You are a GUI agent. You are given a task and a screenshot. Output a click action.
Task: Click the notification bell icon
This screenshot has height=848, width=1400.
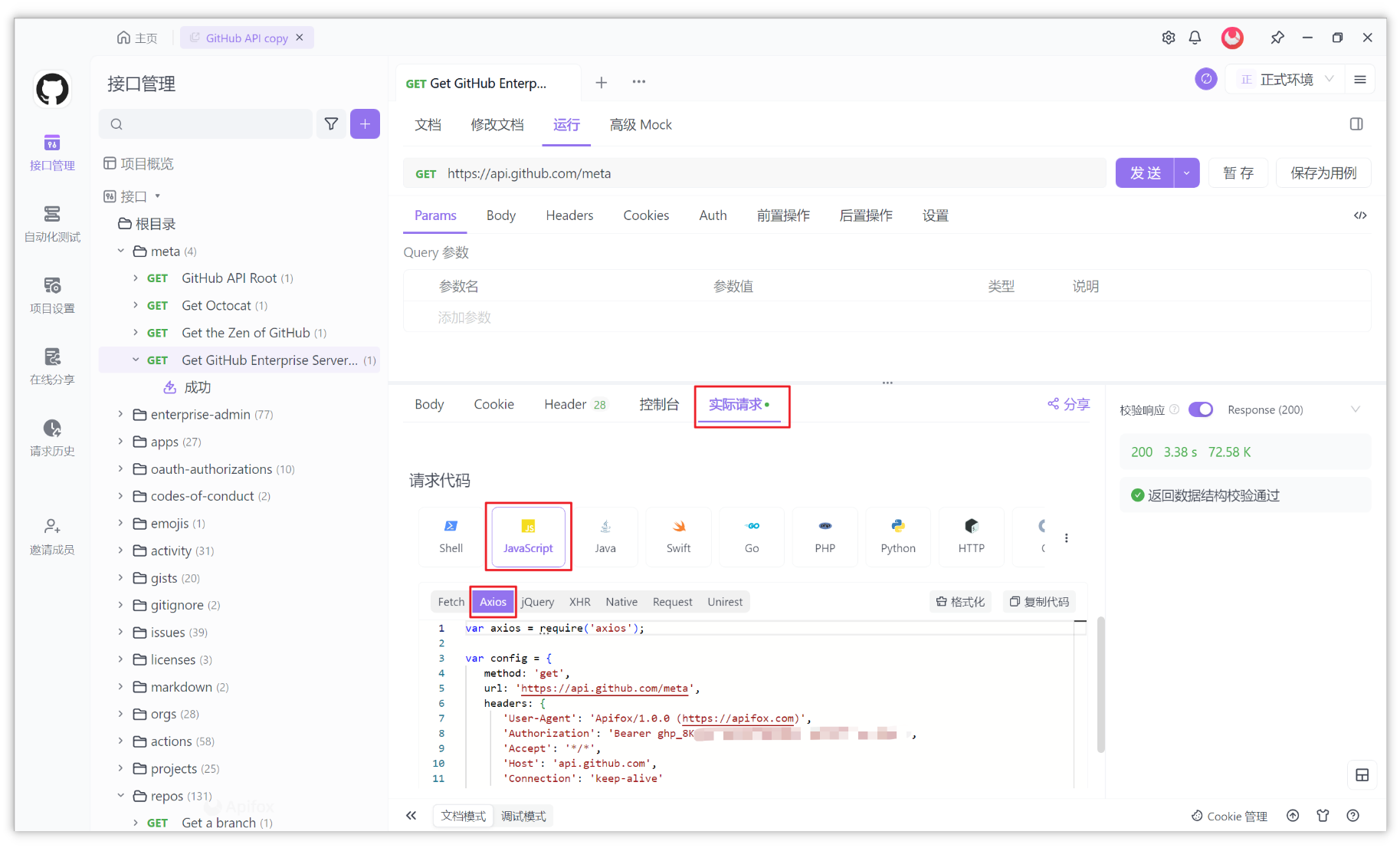coord(1195,38)
